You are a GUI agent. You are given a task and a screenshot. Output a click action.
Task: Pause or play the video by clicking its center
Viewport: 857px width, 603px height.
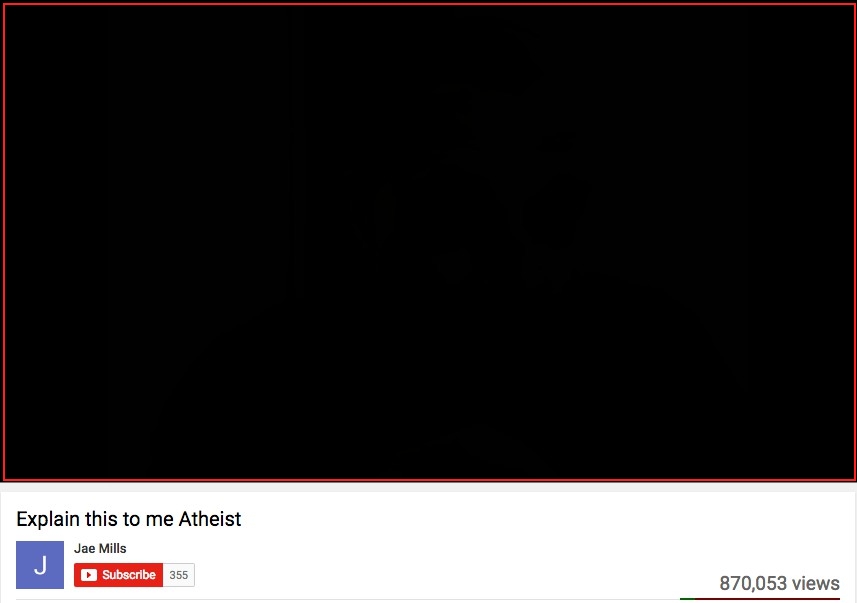[x=429, y=242]
